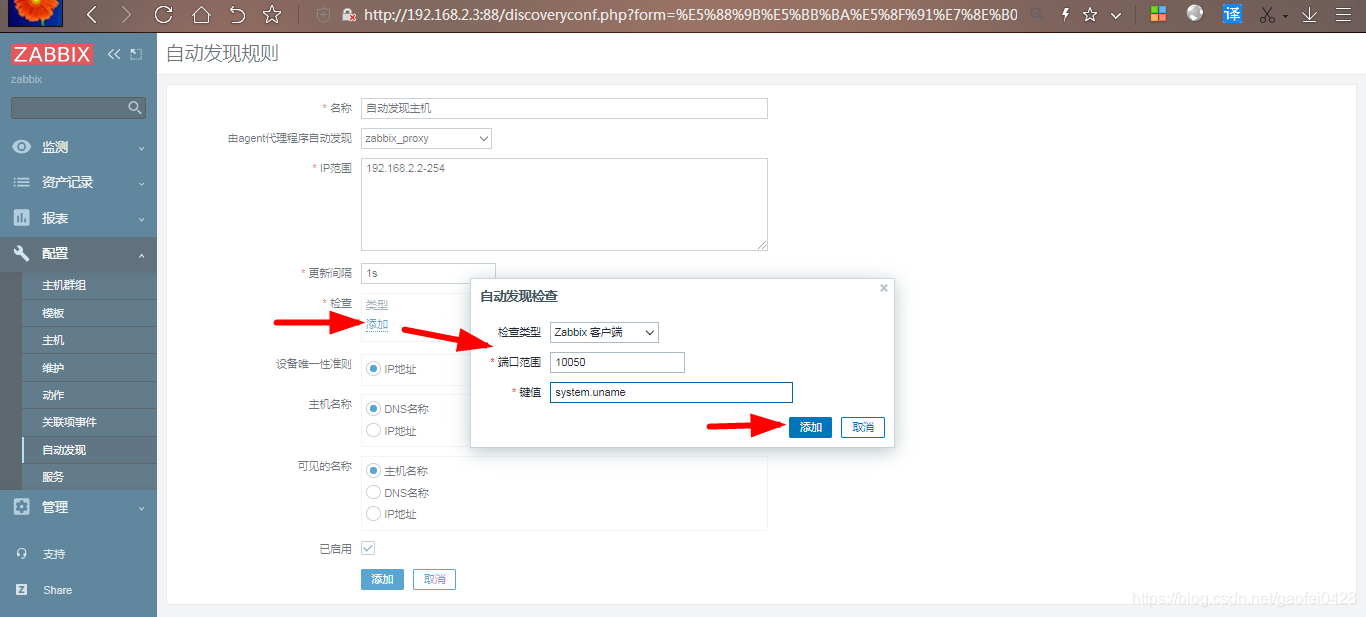Viewport: 1366px width, 617px height.
Task: Click the sidebar search magnifier icon
Action: 135,107
